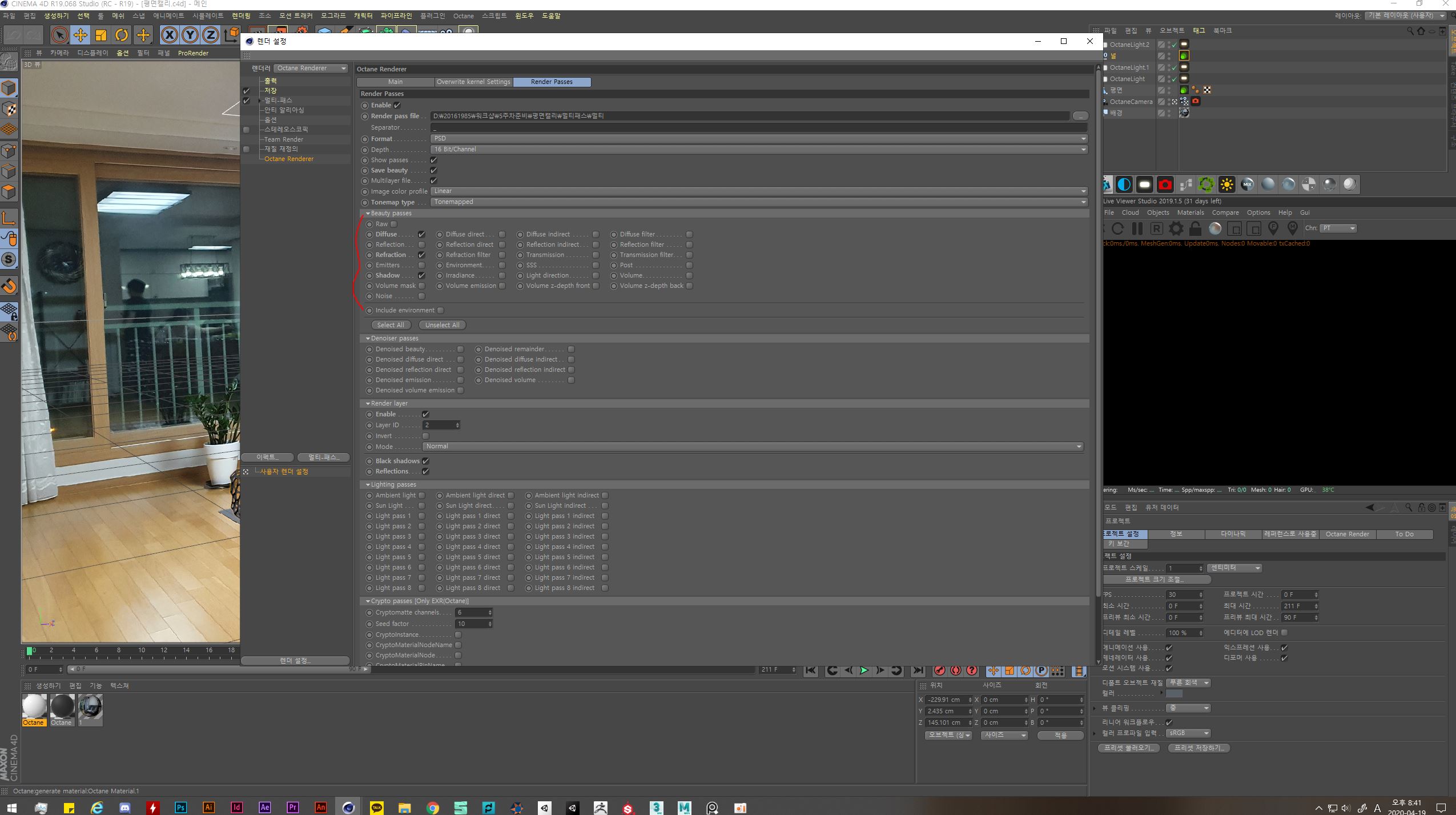Open Chrome from the taskbar
Viewport: 1456px width, 815px height.
(433, 808)
